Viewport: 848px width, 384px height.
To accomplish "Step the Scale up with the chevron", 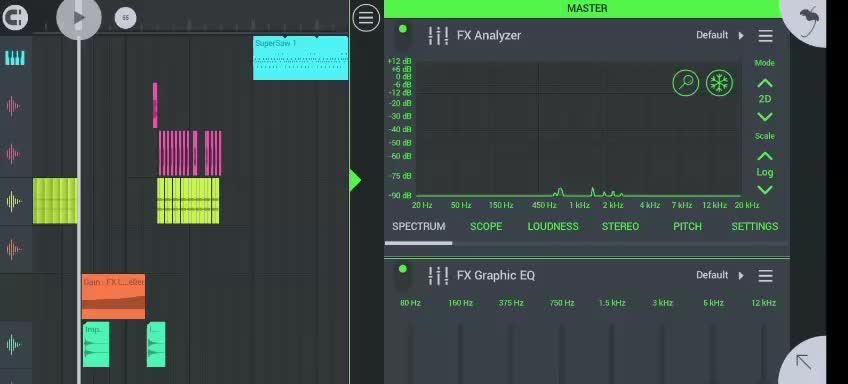I will coord(764,156).
